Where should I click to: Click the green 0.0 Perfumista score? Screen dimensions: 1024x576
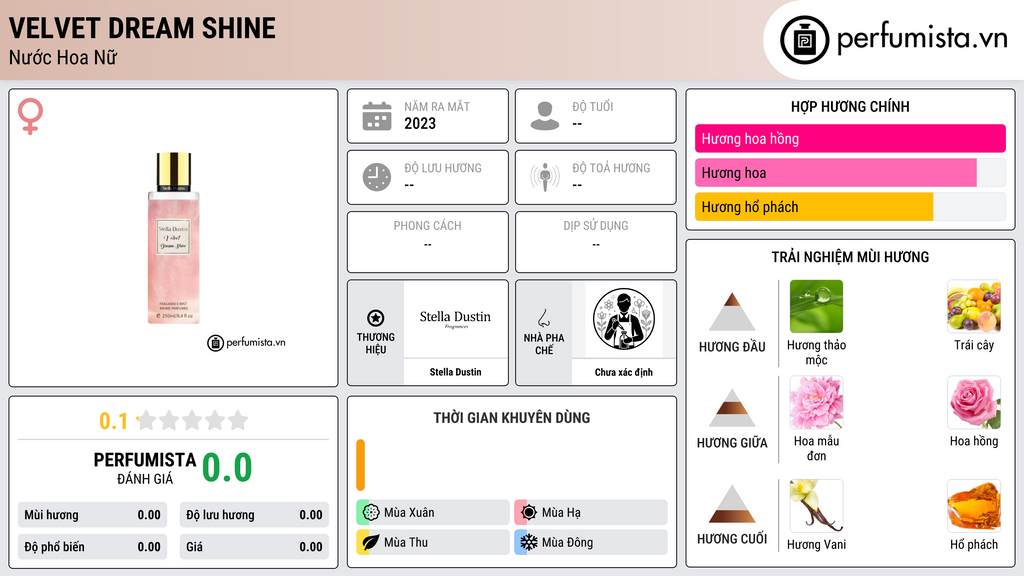(227, 468)
